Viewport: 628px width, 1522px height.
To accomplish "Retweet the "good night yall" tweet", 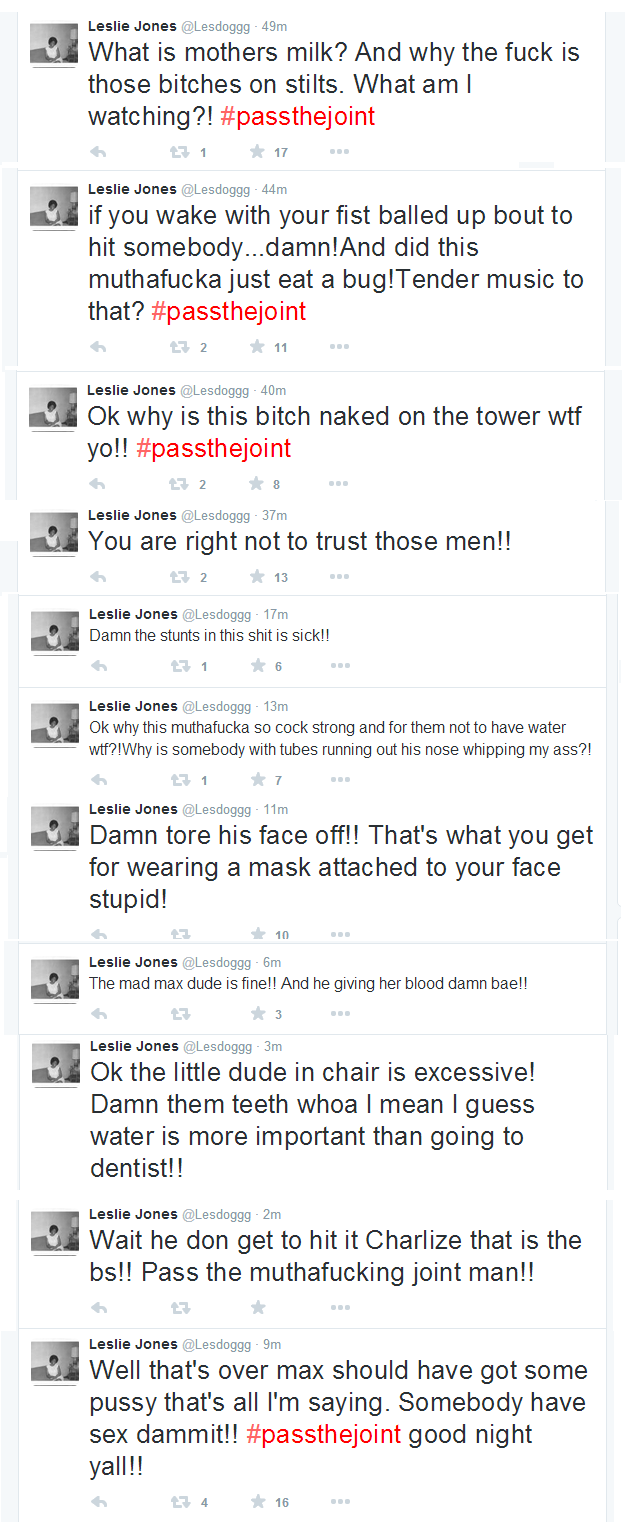I will (x=180, y=1502).
